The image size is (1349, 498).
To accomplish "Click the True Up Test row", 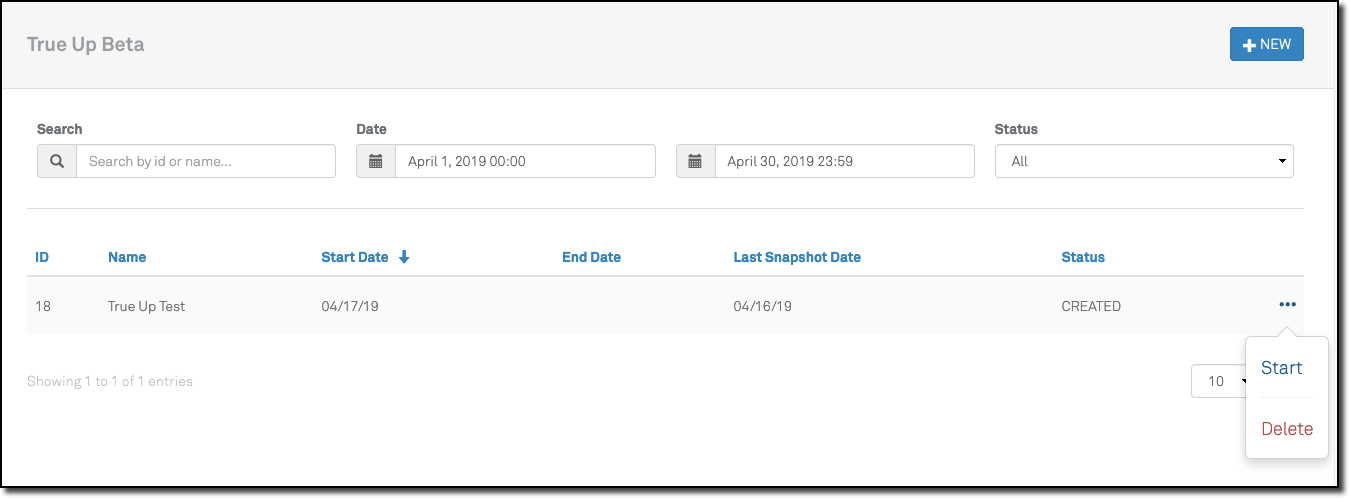I will 146,306.
